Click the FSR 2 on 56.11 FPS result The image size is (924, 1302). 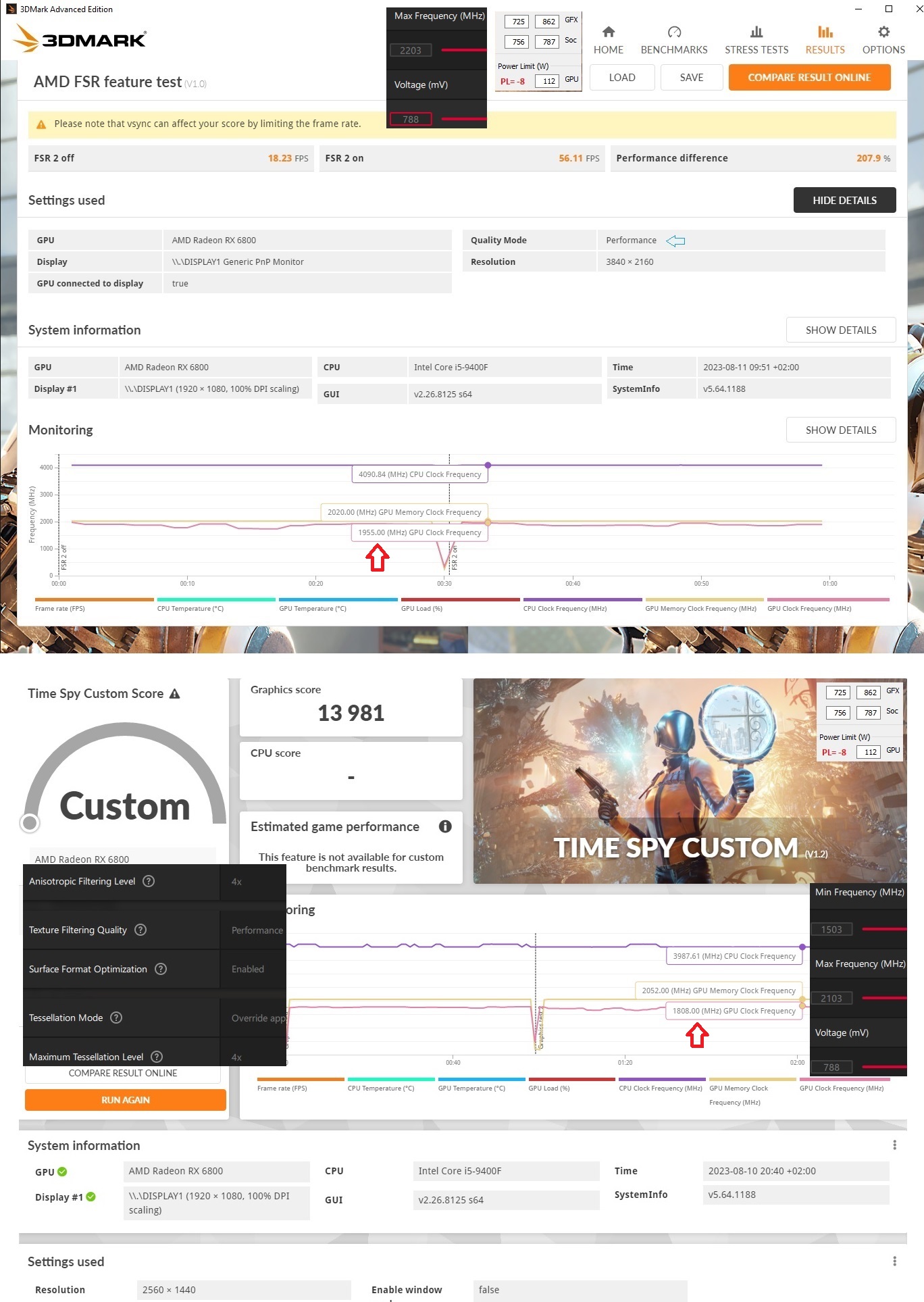(462, 158)
